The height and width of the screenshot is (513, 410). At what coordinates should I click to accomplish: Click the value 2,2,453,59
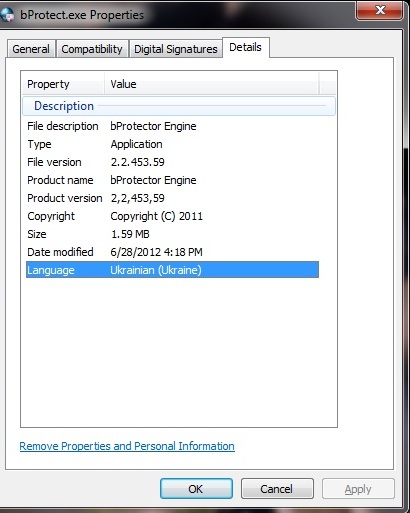point(137,198)
